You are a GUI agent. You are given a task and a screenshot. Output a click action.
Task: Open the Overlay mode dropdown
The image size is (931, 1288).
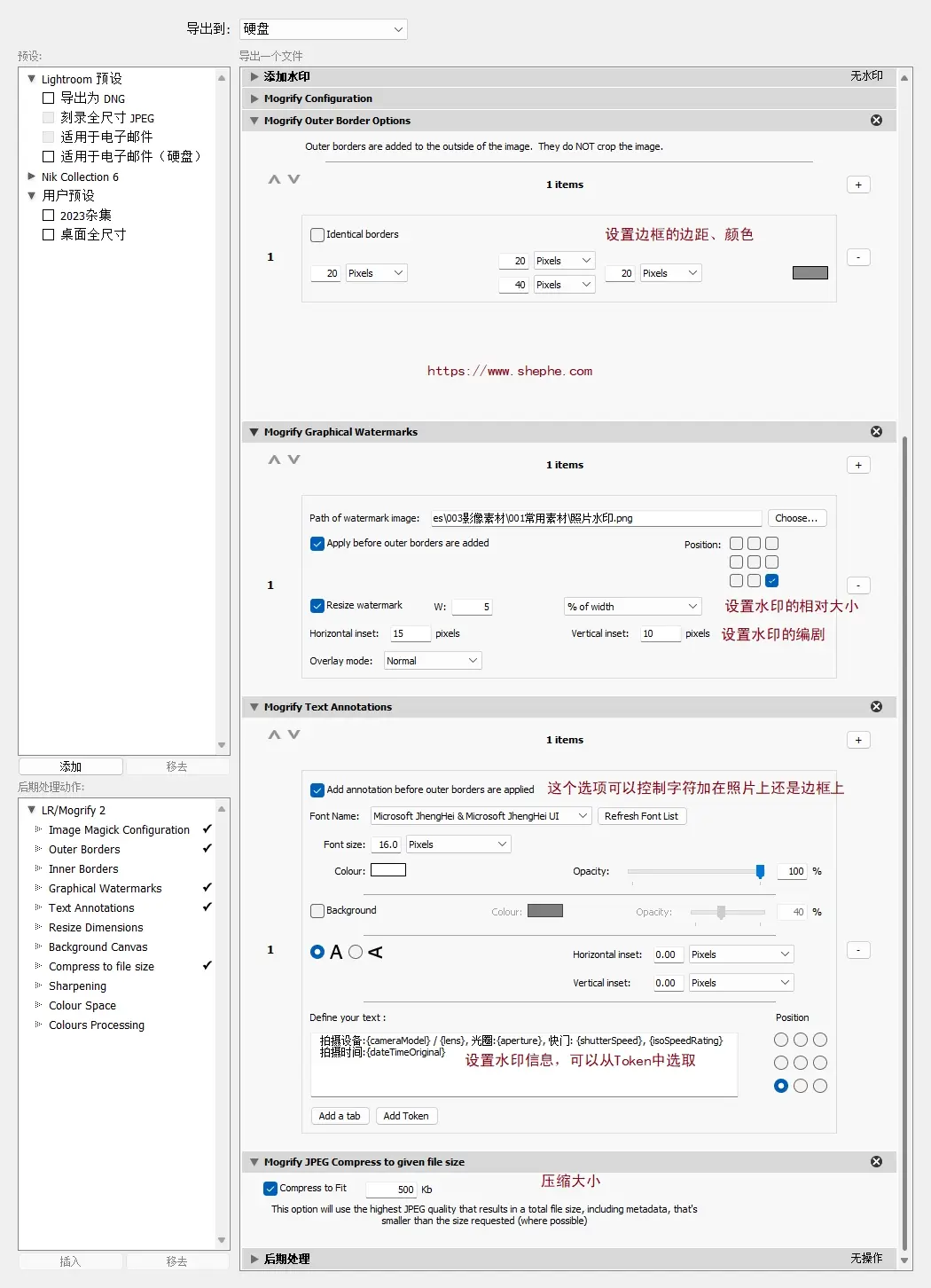432,660
